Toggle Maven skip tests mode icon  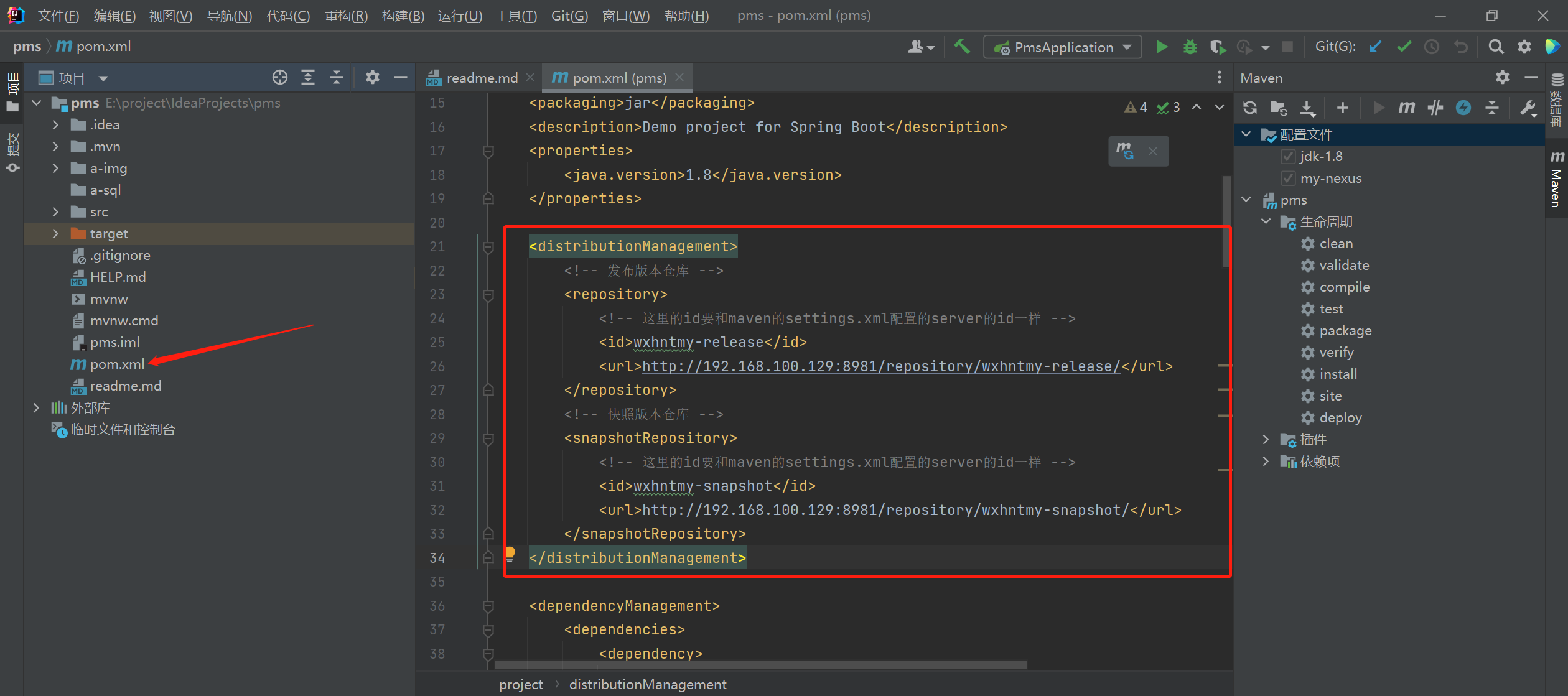click(x=1435, y=108)
